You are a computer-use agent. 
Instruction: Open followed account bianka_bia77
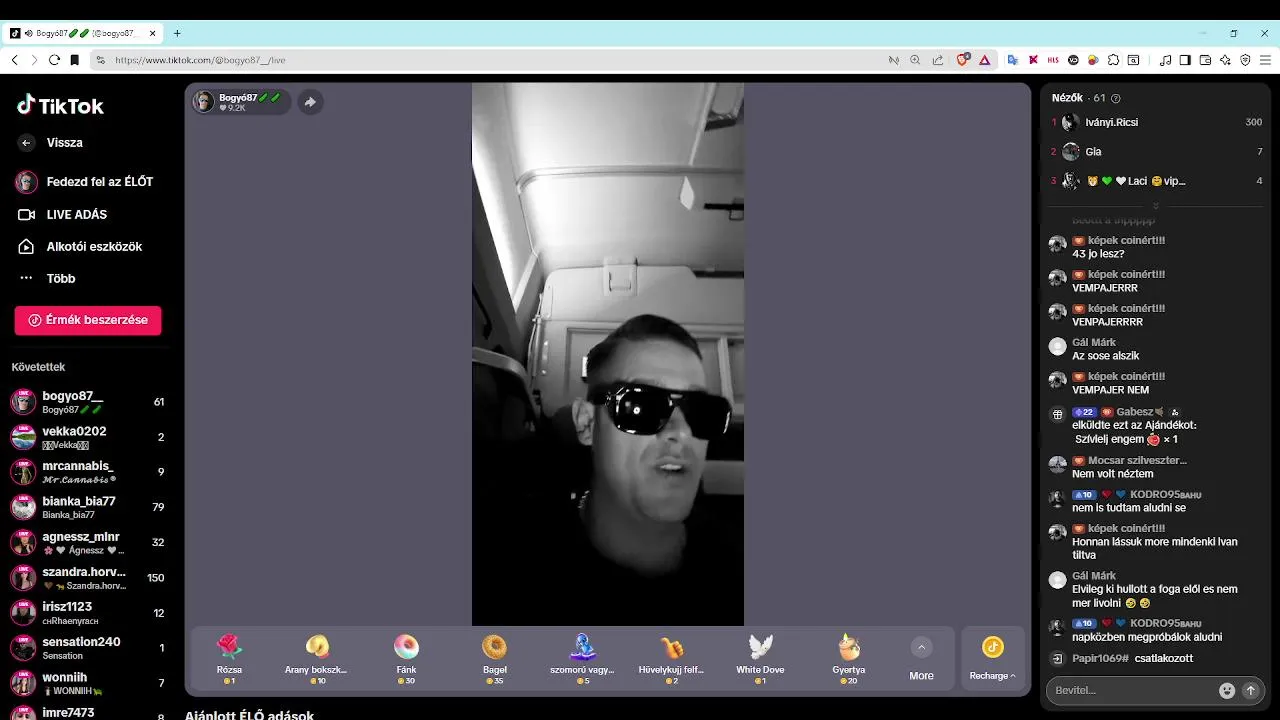tap(88, 507)
